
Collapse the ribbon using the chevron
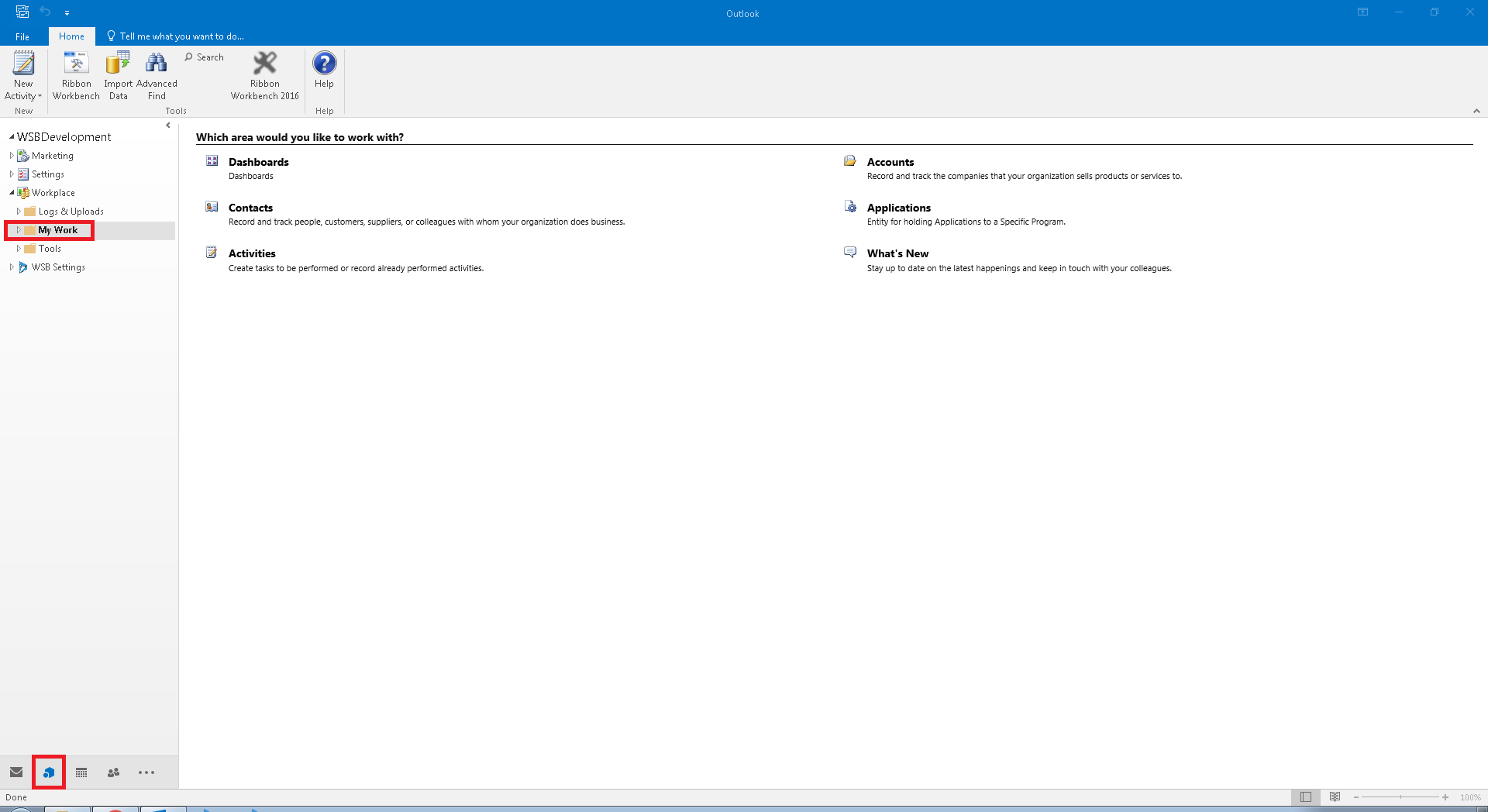pos(1476,112)
